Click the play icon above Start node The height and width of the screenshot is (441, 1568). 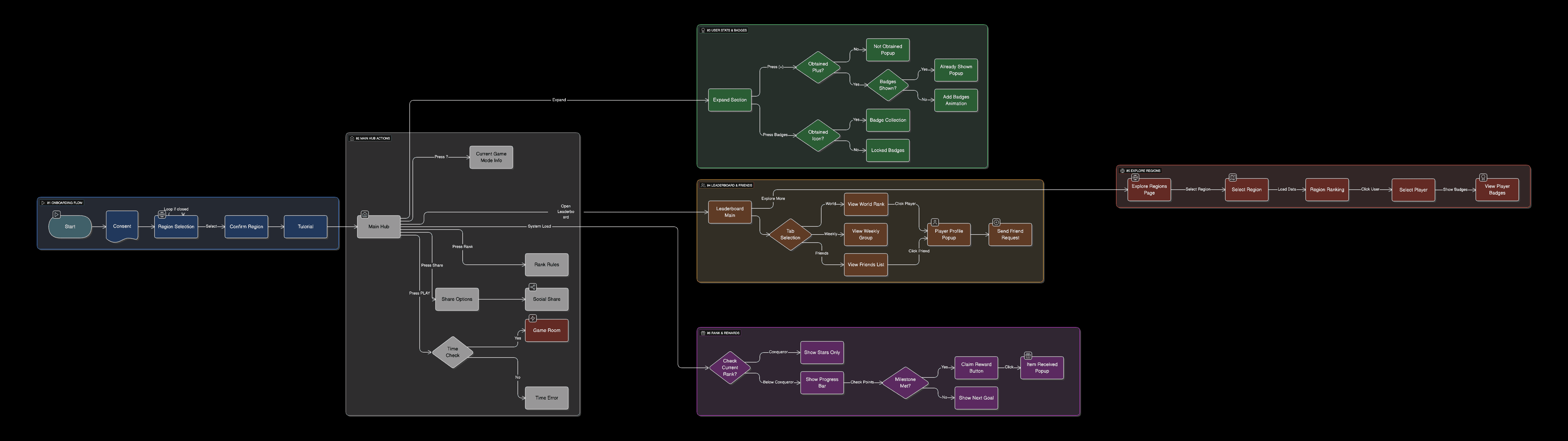tap(57, 214)
